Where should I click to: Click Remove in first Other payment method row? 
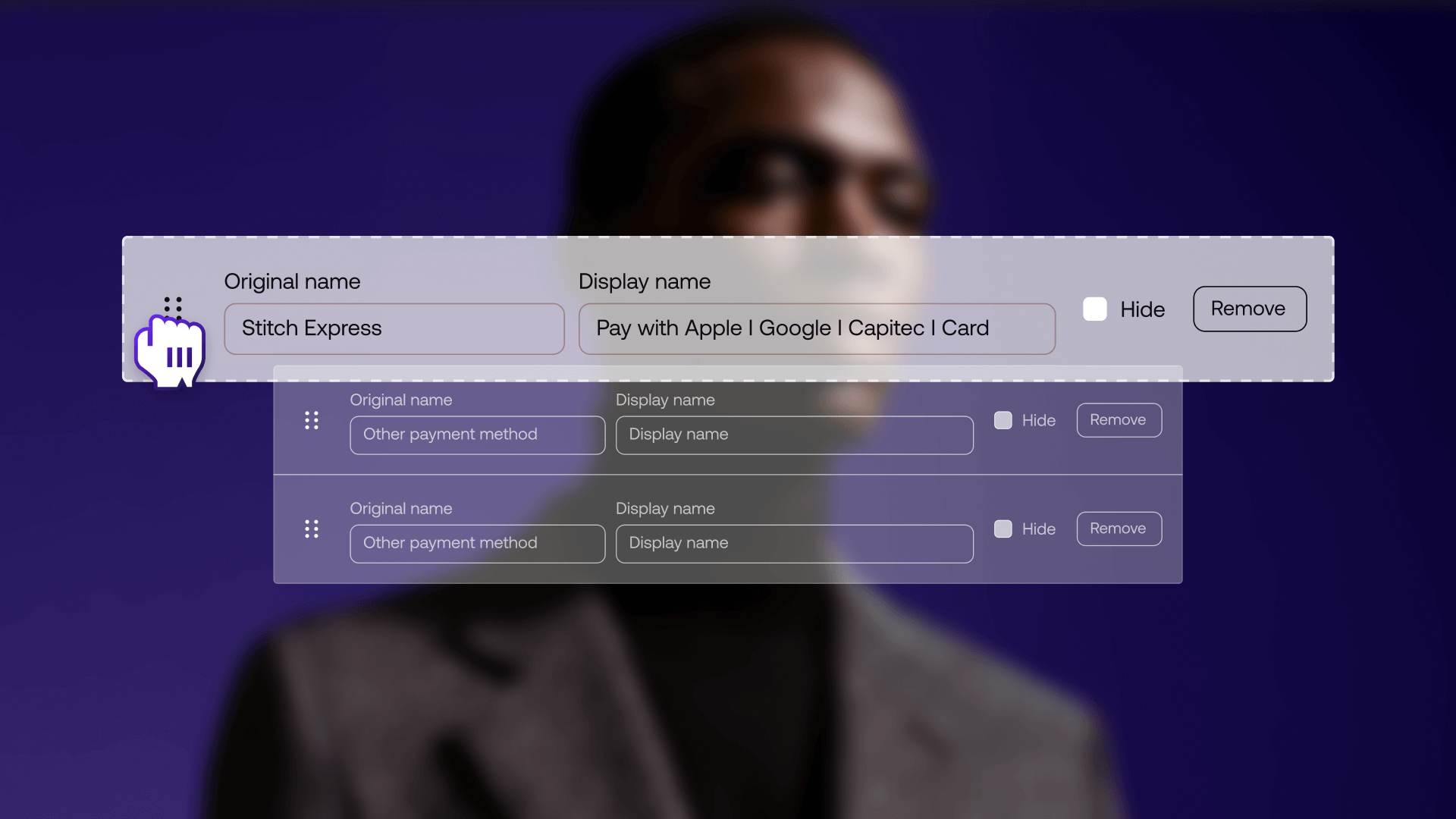(1119, 420)
